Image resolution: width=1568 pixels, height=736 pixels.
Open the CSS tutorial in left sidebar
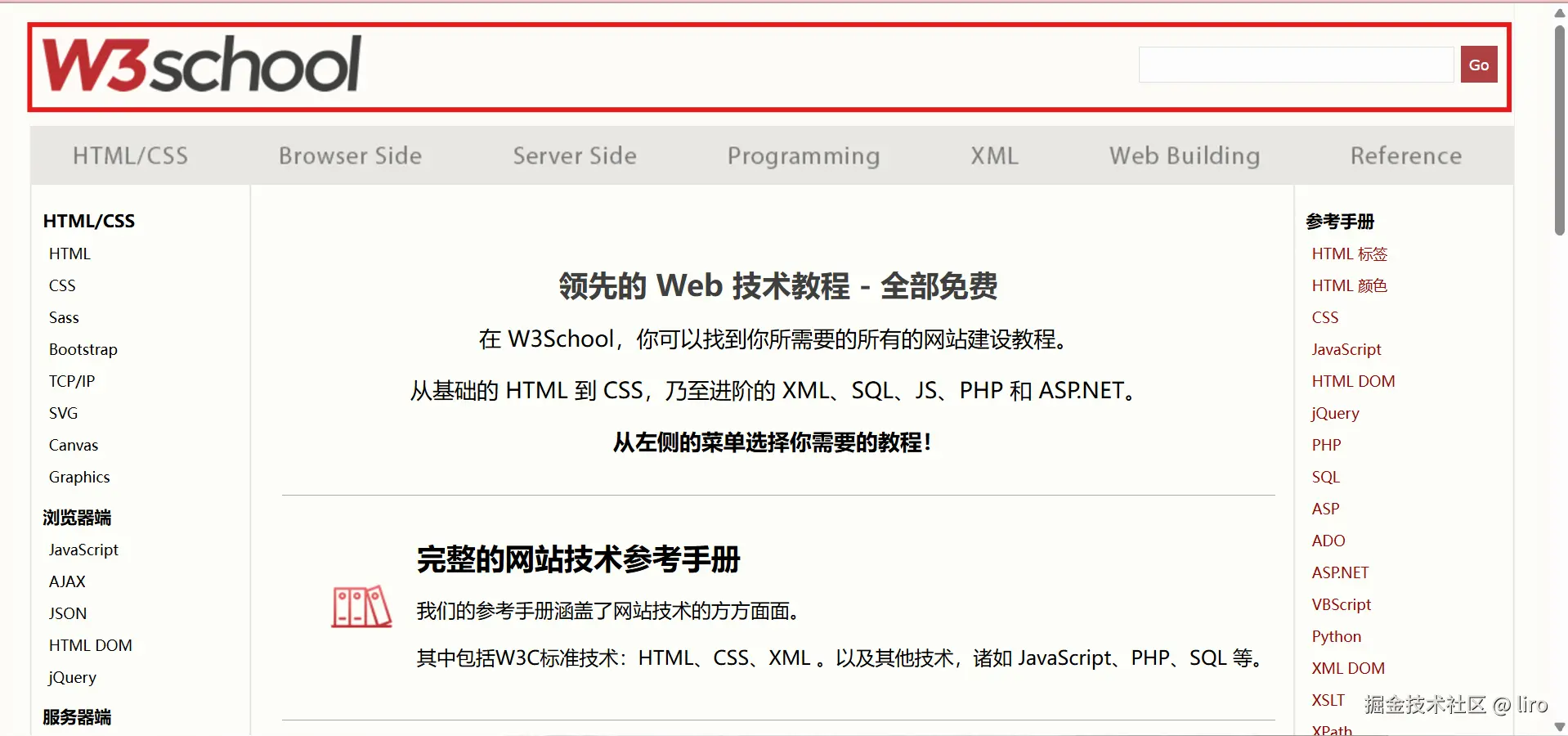click(62, 285)
